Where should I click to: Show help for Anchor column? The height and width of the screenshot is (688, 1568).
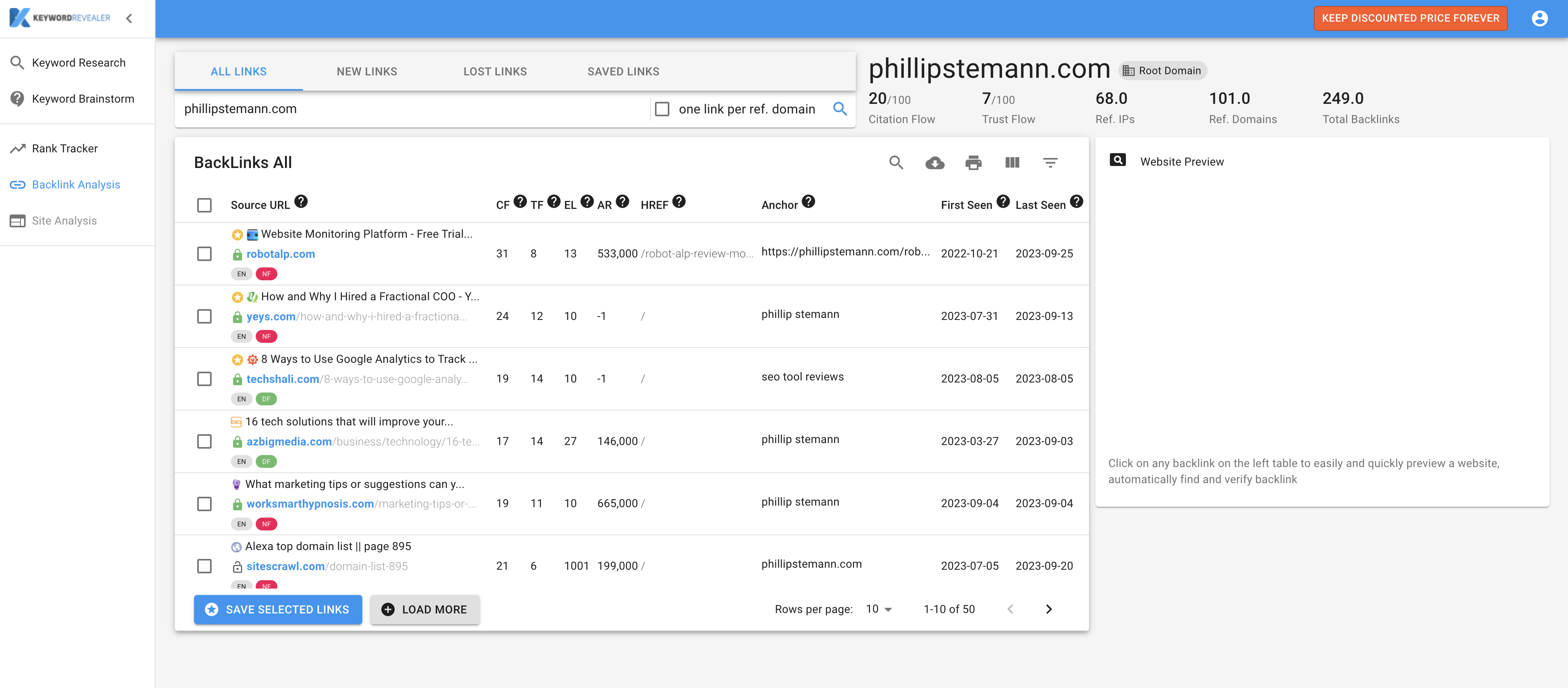click(x=808, y=202)
